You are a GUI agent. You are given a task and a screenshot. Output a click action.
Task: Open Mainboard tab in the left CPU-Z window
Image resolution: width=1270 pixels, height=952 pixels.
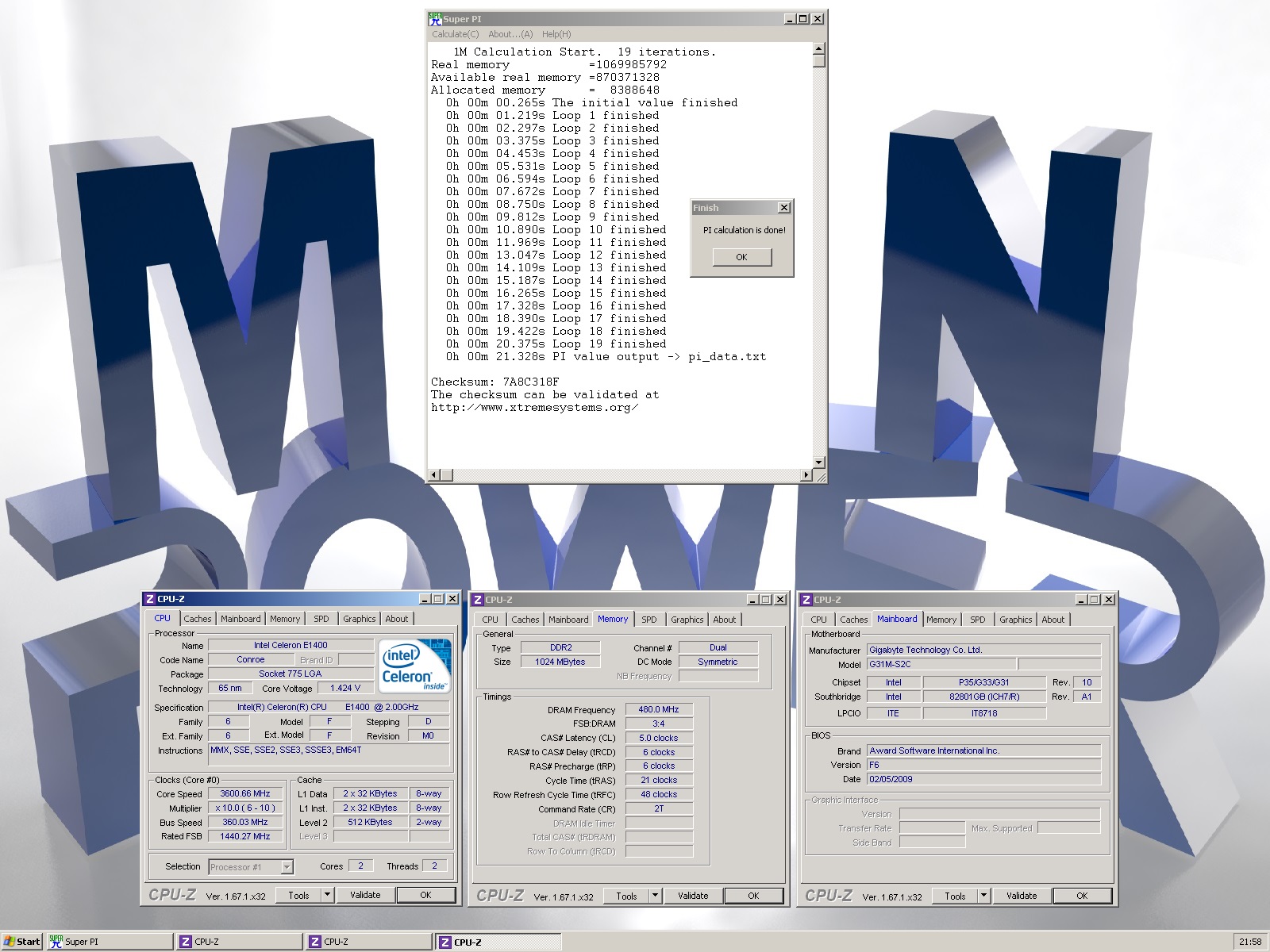click(241, 619)
